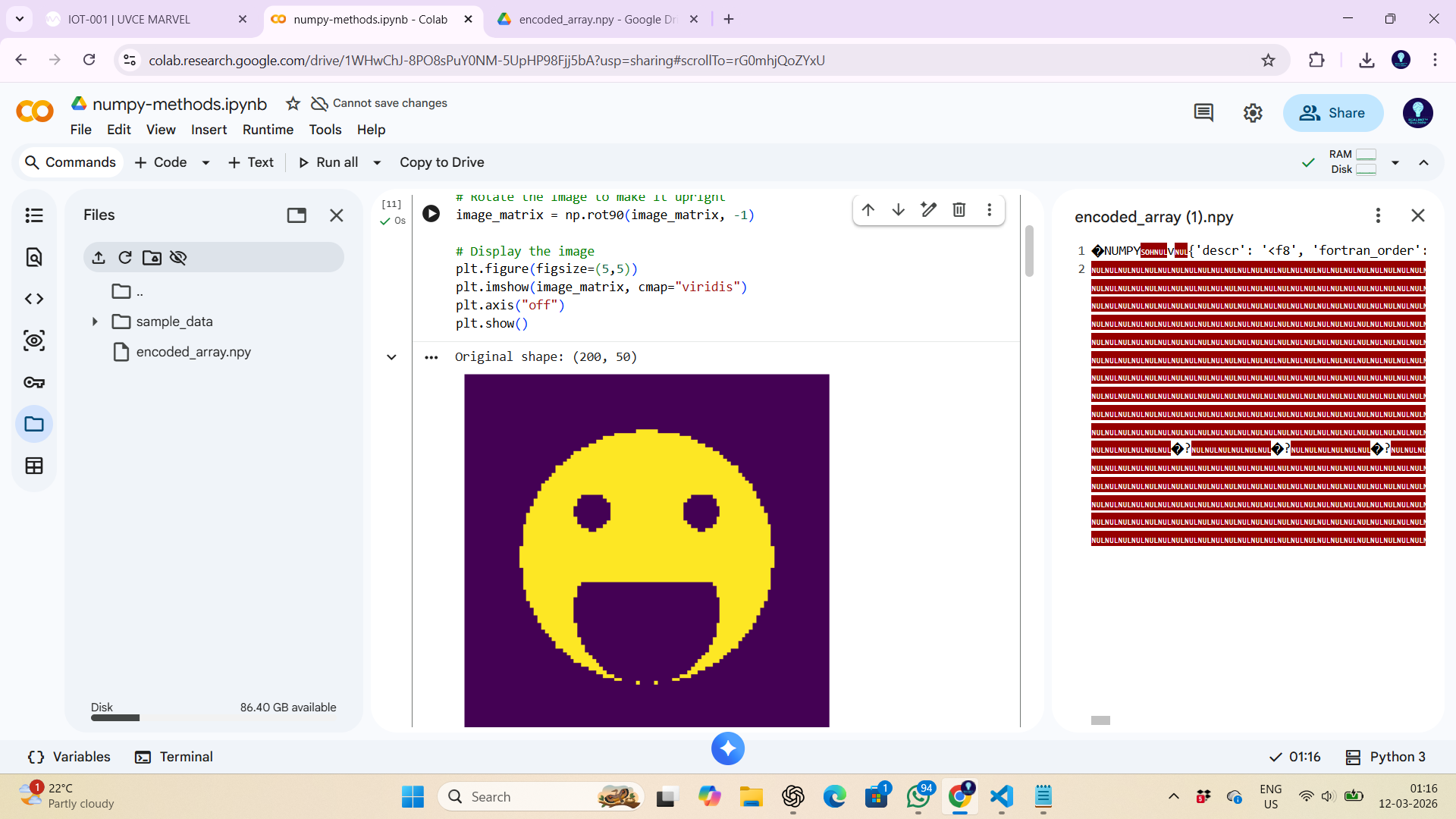1456x819 pixels.
Task: Open the Gemini spark button
Action: click(727, 748)
